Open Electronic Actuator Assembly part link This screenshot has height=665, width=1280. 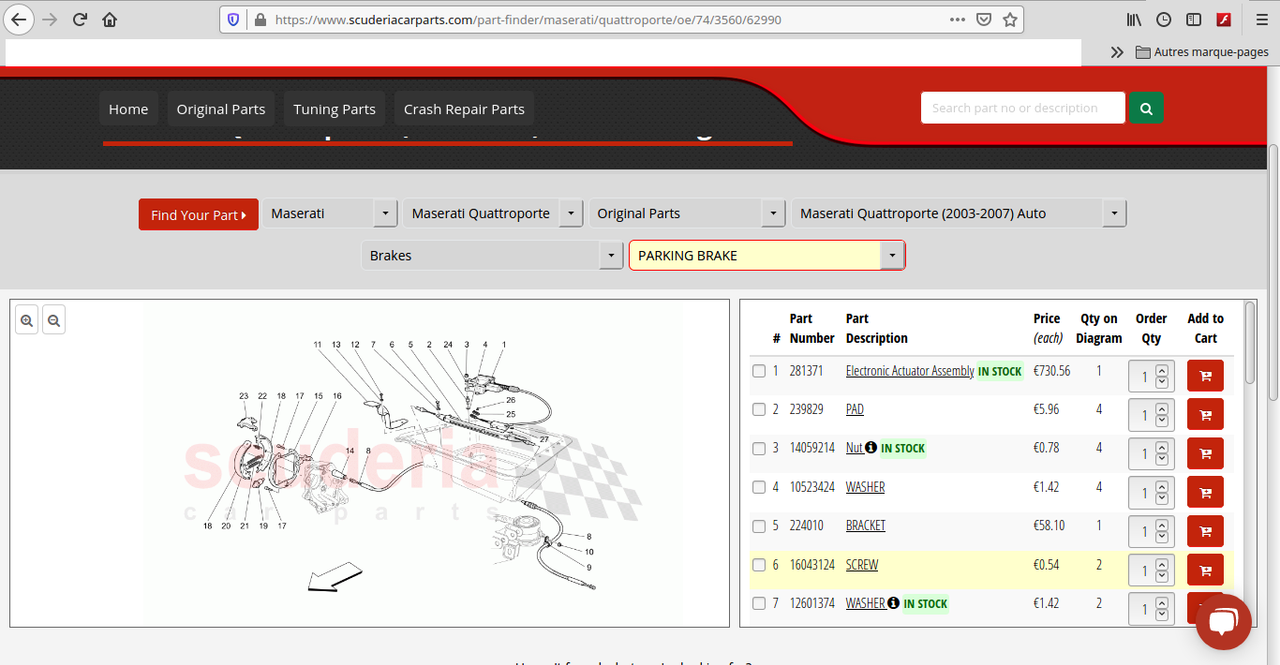pos(910,371)
